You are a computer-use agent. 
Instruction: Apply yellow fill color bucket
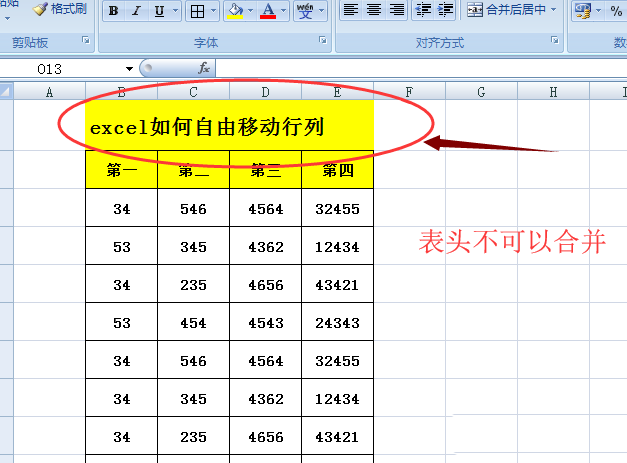(236, 11)
